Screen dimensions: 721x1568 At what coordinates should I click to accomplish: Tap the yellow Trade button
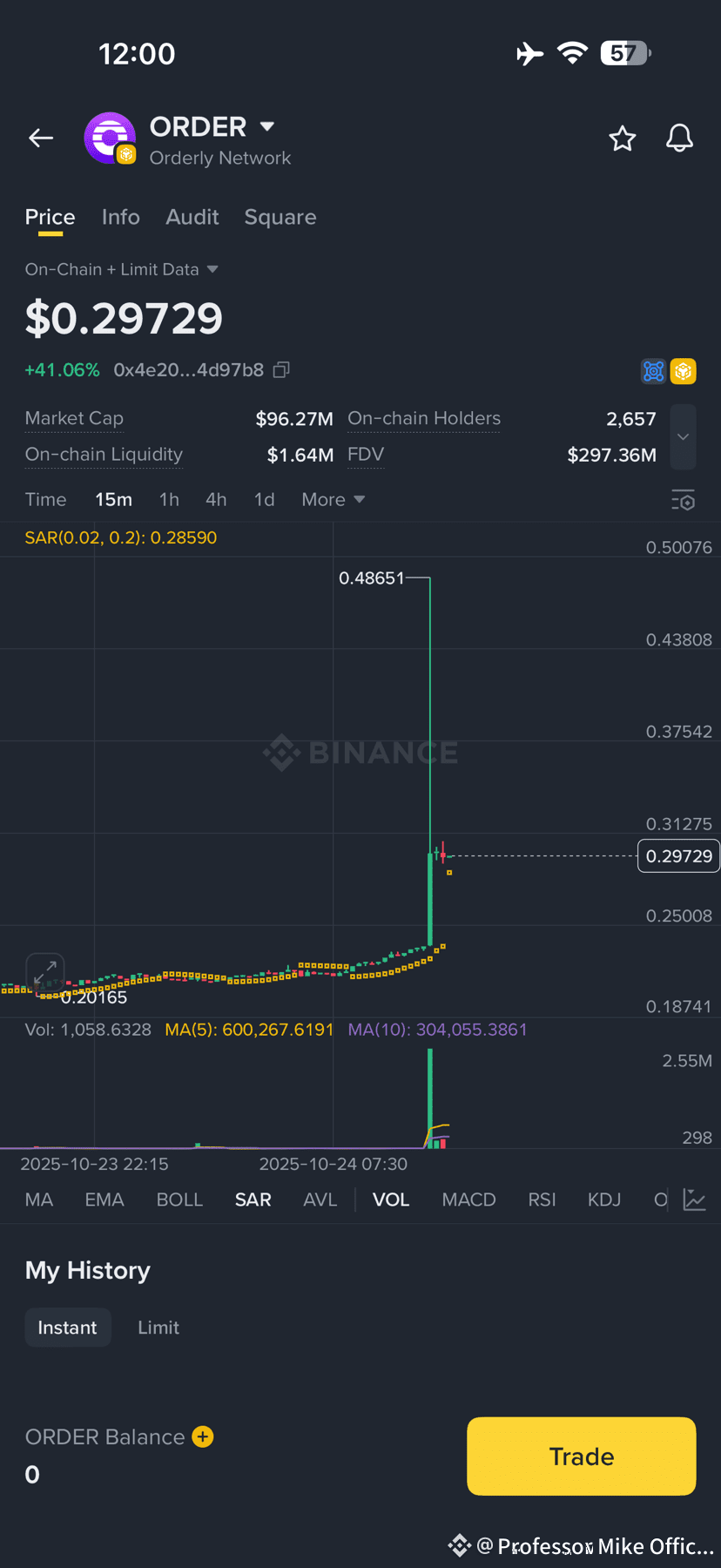click(x=582, y=1456)
